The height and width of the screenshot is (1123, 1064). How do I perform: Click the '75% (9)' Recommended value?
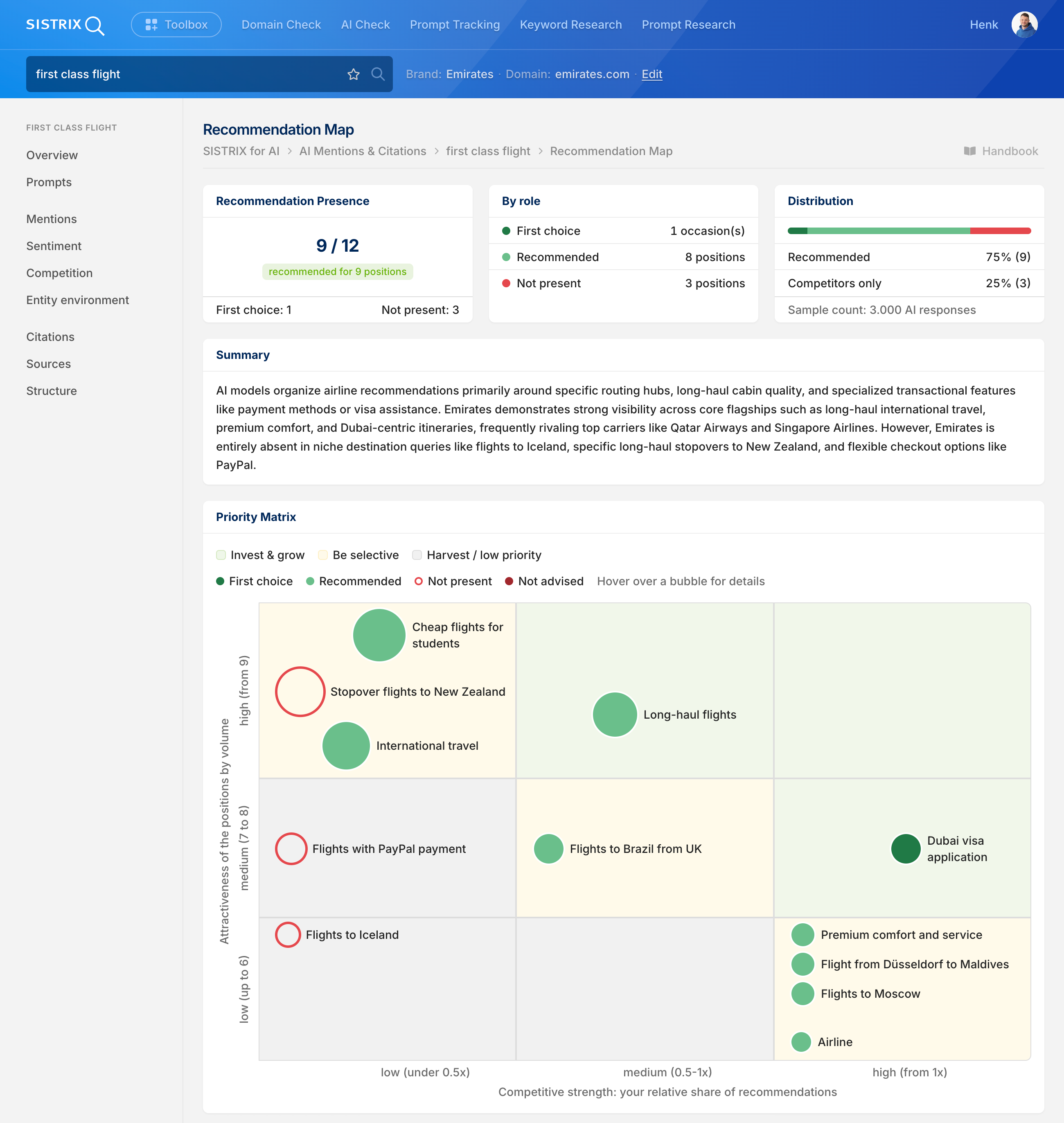pyautogui.click(x=1008, y=257)
